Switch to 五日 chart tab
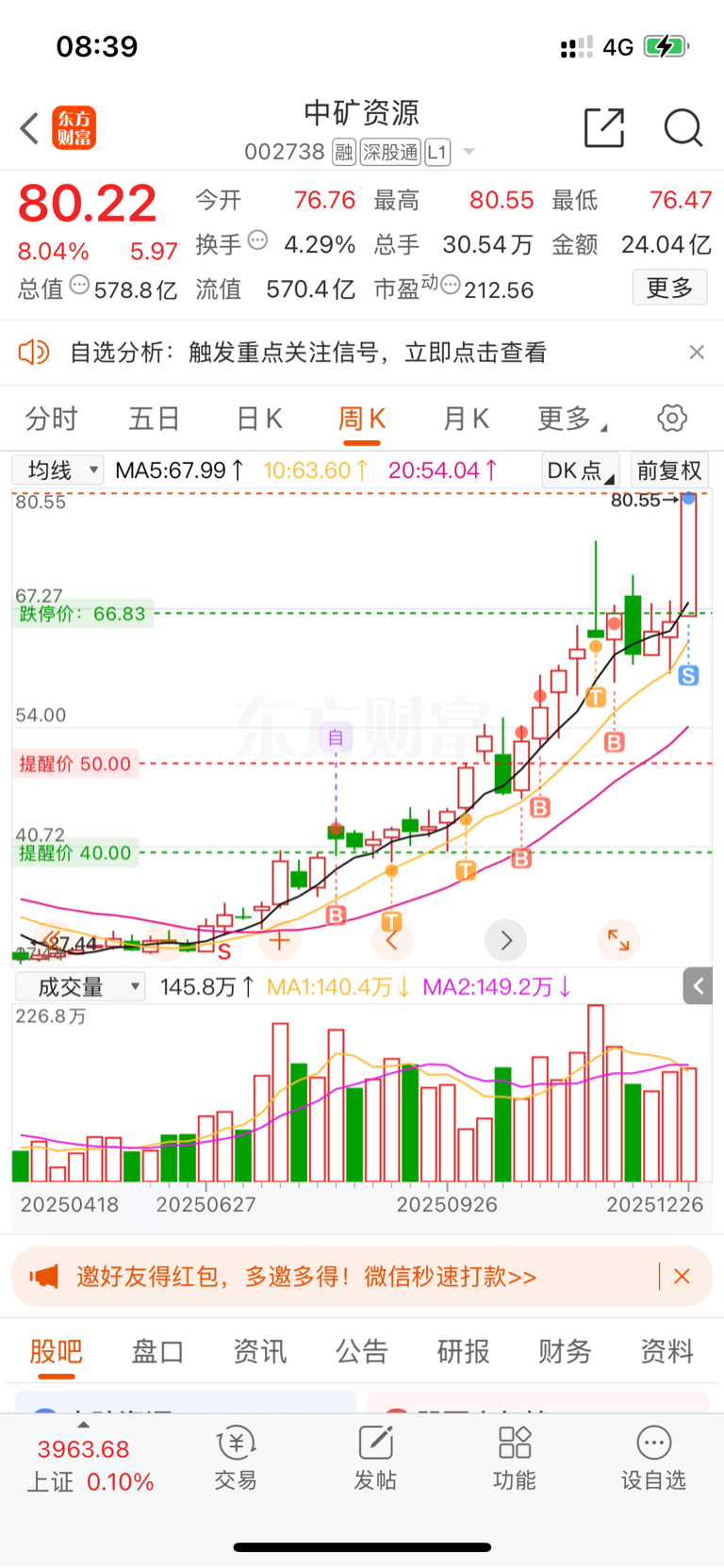This screenshot has height=1568, width=724. [x=154, y=419]
